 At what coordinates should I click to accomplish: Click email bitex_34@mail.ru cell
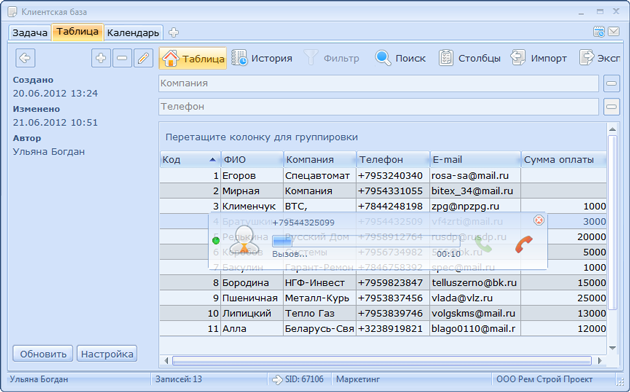pyautogui.click(x=475, y=191)
